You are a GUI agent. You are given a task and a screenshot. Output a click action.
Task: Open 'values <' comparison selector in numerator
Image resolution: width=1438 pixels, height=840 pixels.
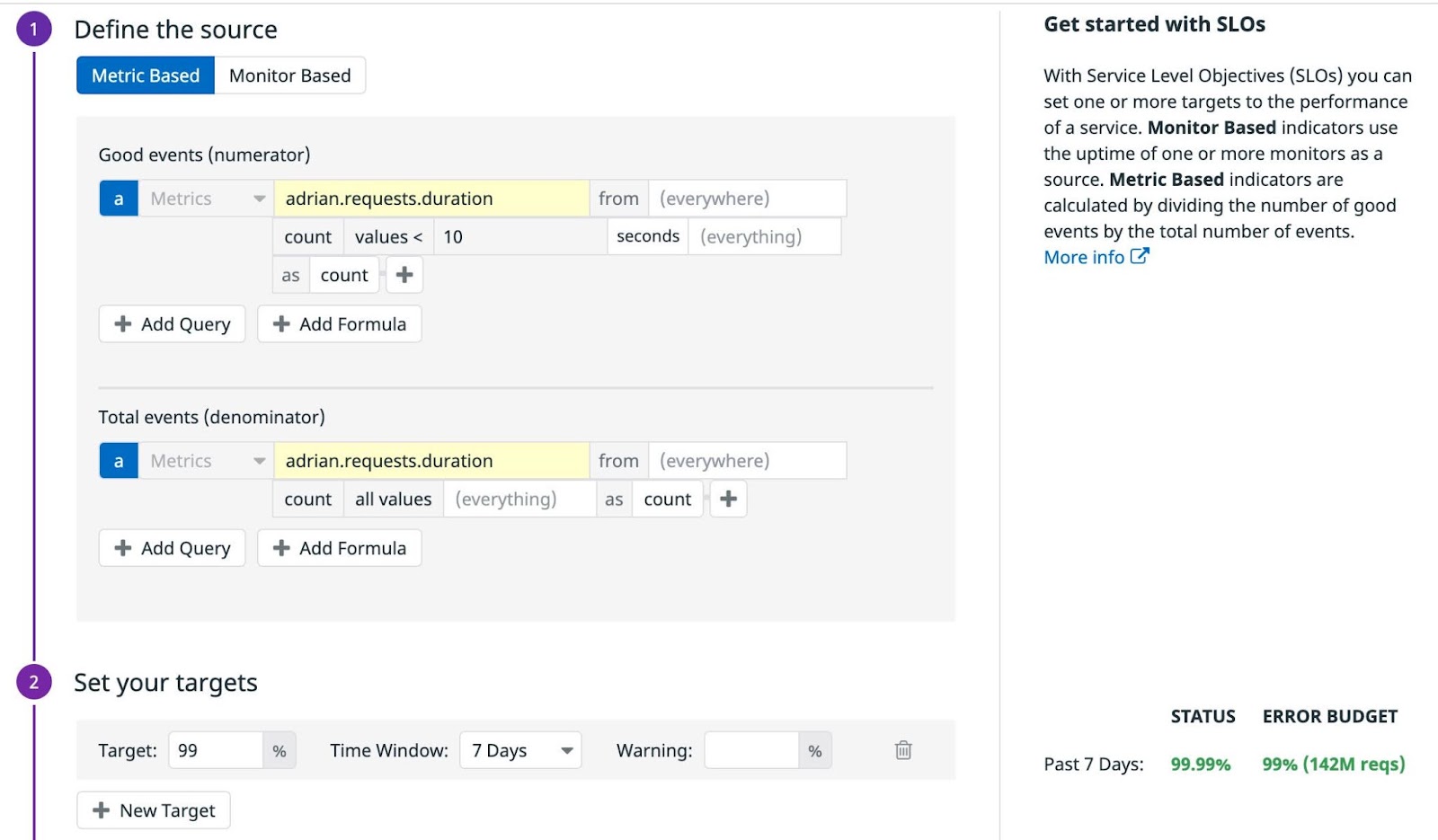tap(388, 237)
